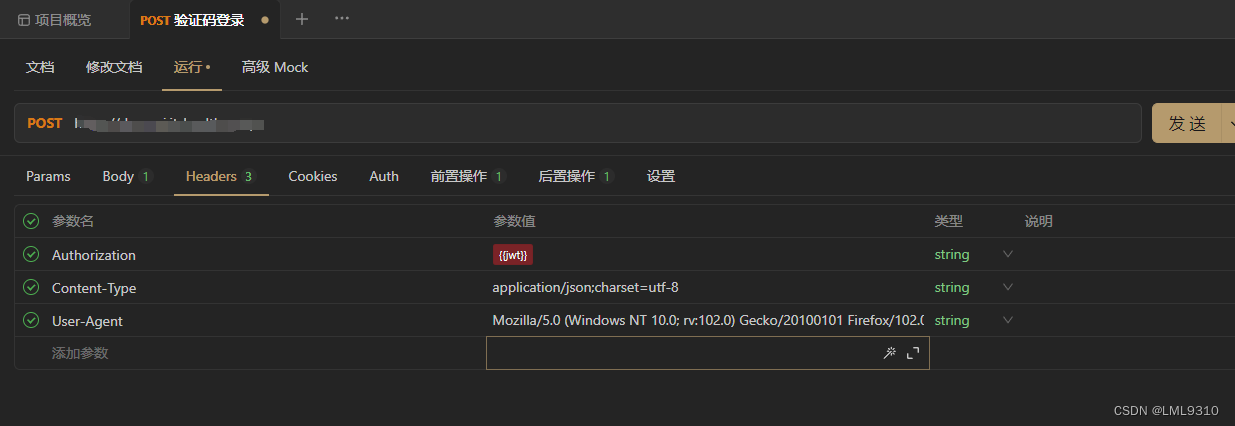Uncheck the Content-Type header checkbox
Screen dimensions: 1235x426
31,287
